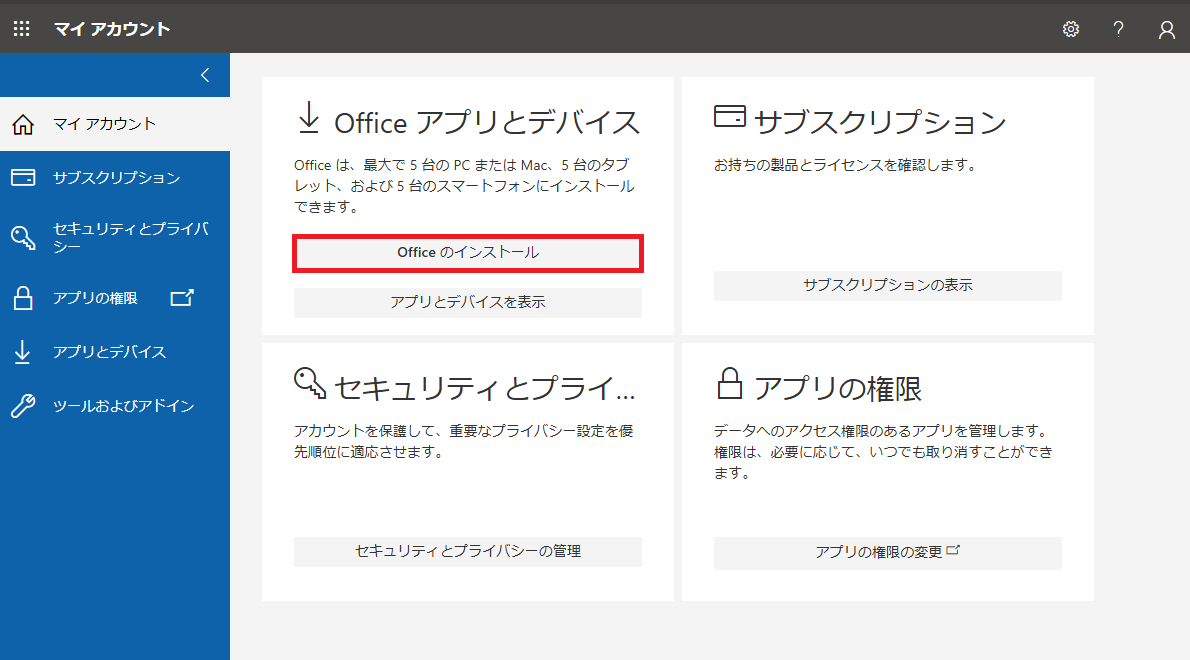Click the download arrow icon in sidebar

point(22,352)
